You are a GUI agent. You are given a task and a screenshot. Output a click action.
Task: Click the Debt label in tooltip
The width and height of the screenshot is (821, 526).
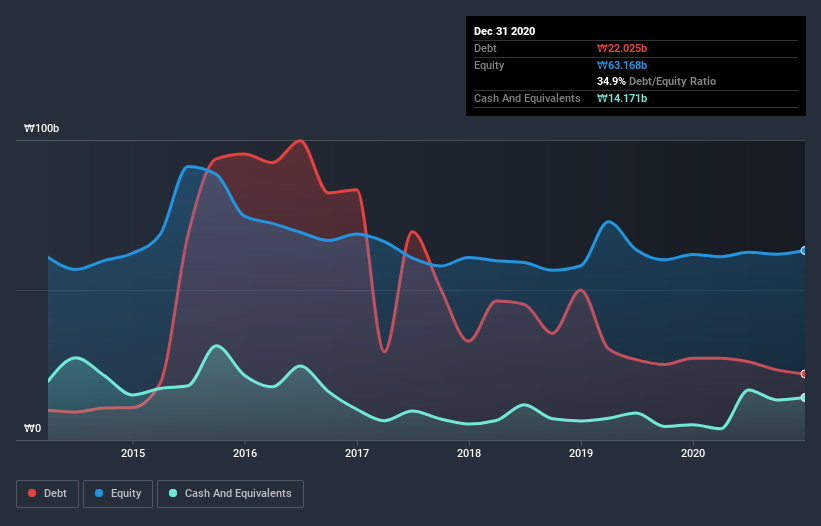tap(485, 48)
